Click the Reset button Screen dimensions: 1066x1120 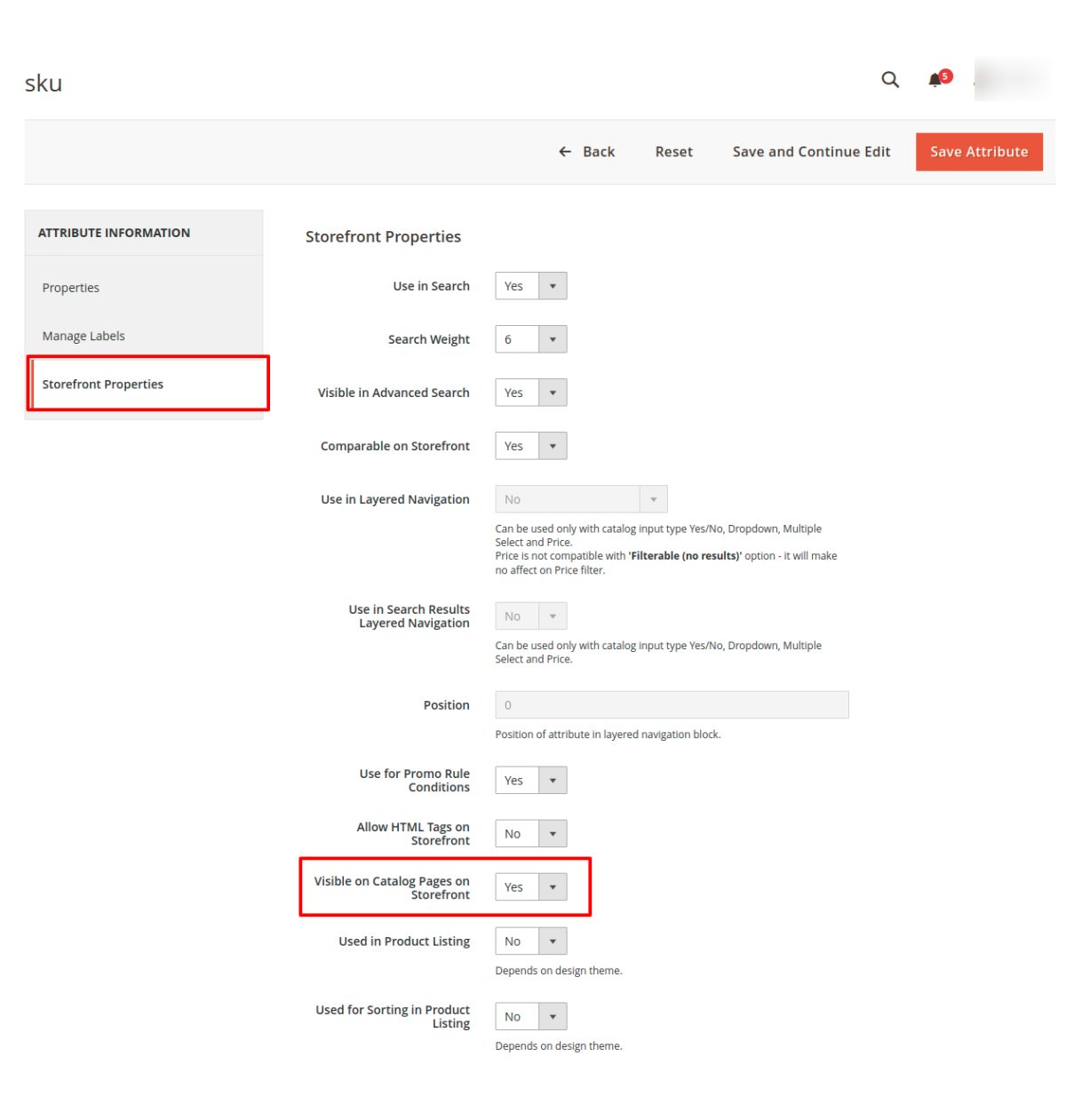pyautogui.click(x=673, y=152)
